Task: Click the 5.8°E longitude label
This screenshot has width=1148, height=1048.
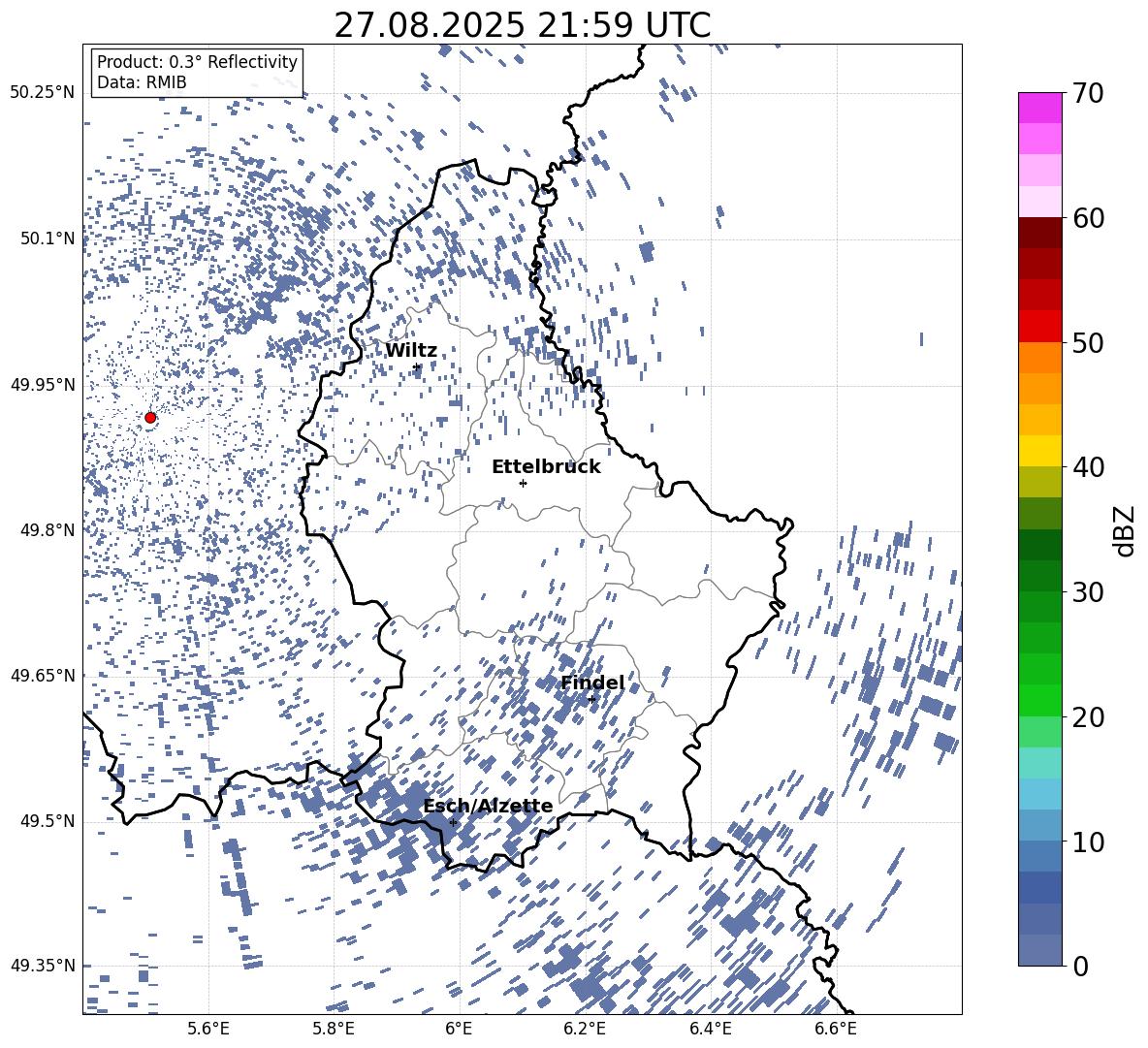Action: click(334, 1029)
